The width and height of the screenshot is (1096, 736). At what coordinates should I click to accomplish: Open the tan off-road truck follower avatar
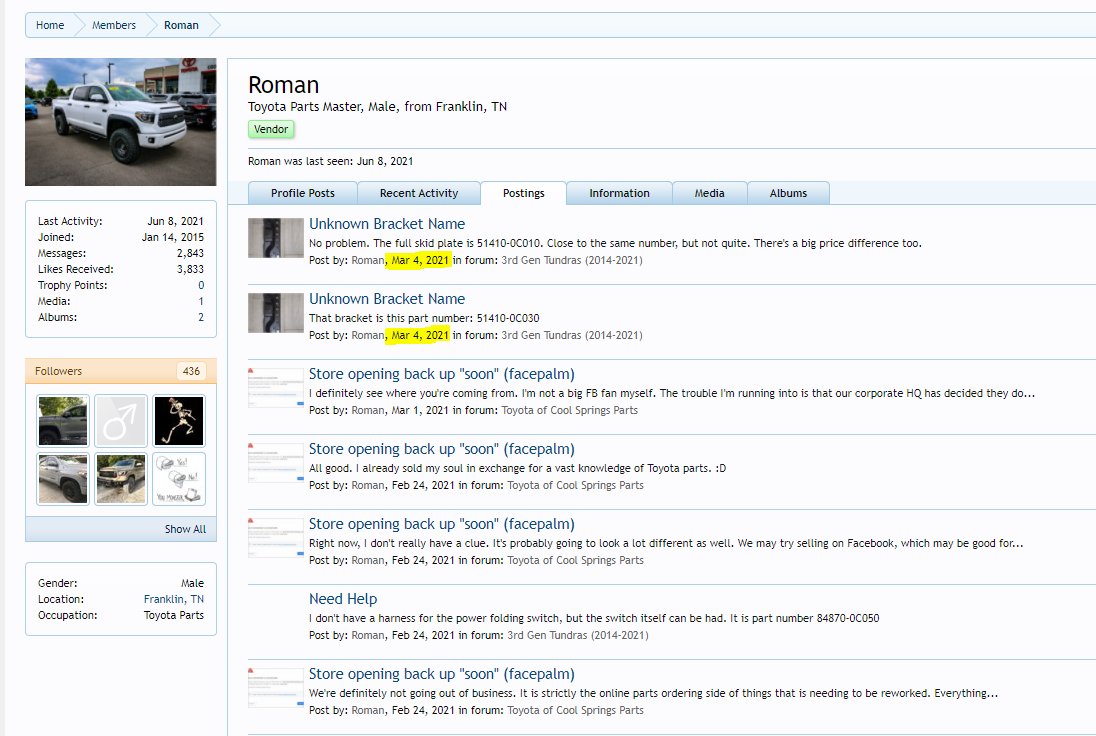(x=121, y=479)
